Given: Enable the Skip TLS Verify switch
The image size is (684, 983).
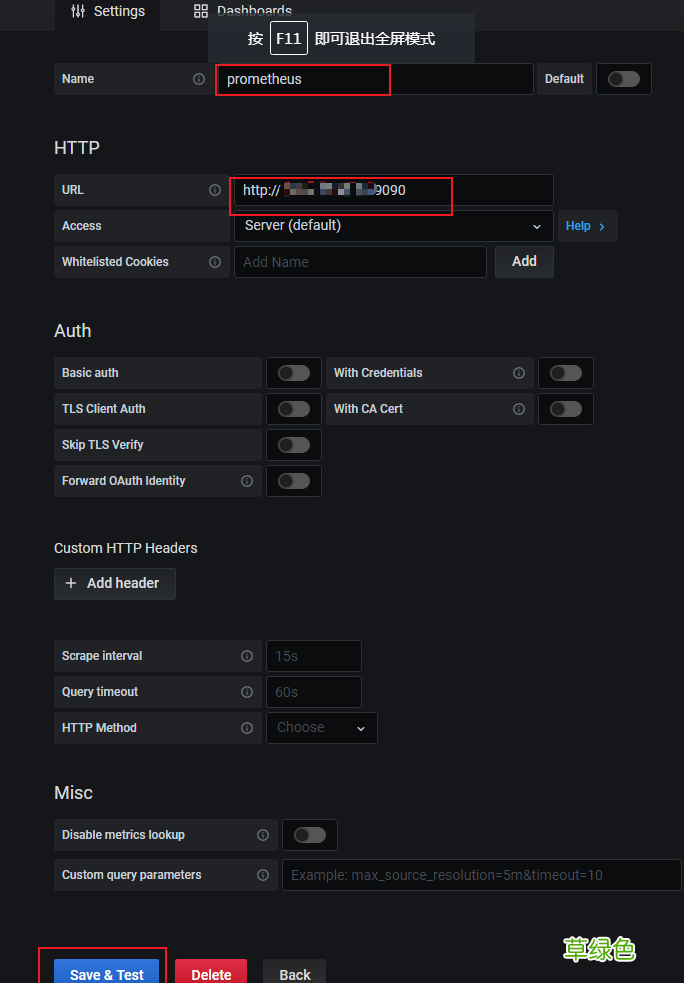Looking at the screenshot, I should [x=293, y=445].
